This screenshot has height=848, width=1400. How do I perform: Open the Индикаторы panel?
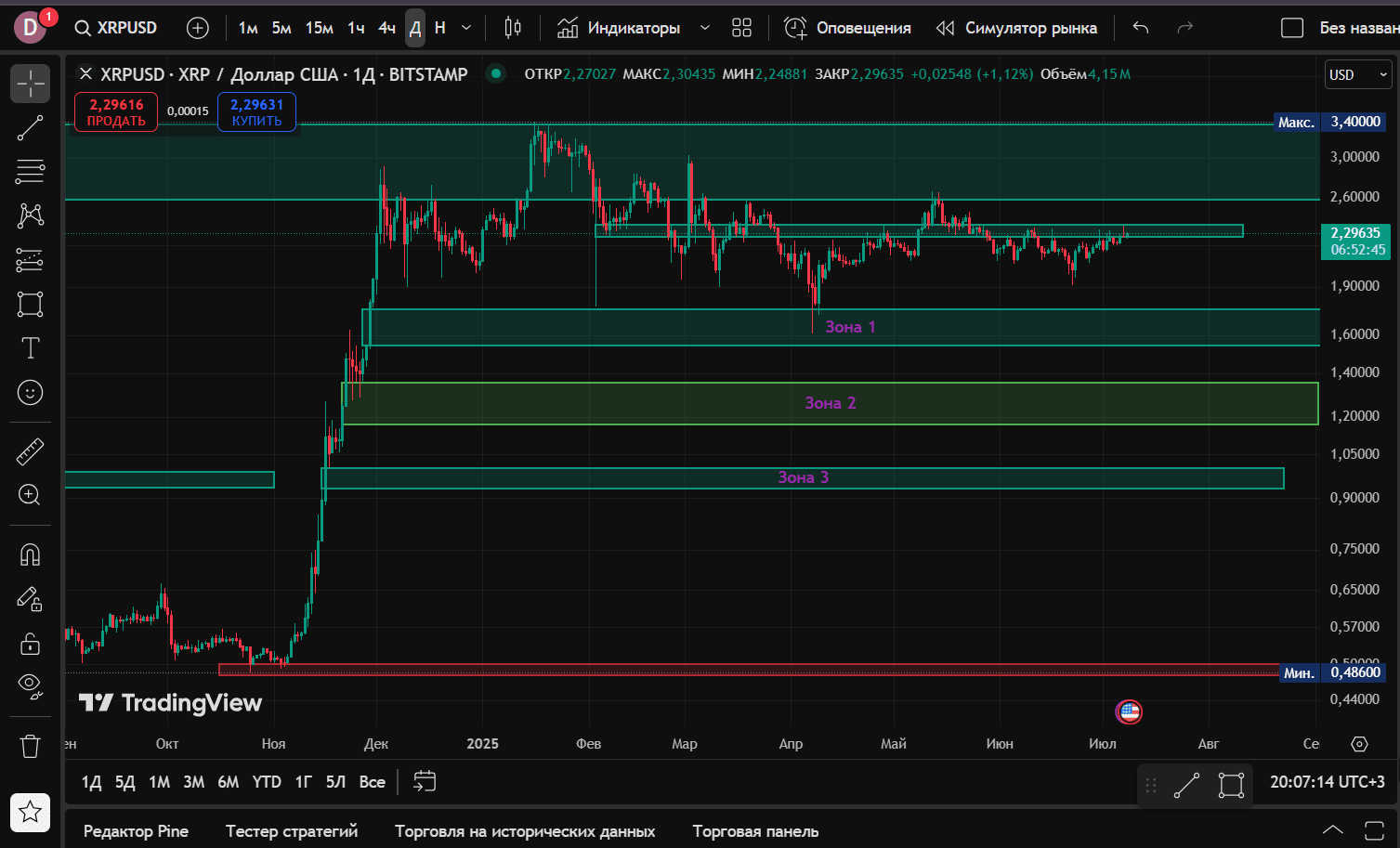619,28
